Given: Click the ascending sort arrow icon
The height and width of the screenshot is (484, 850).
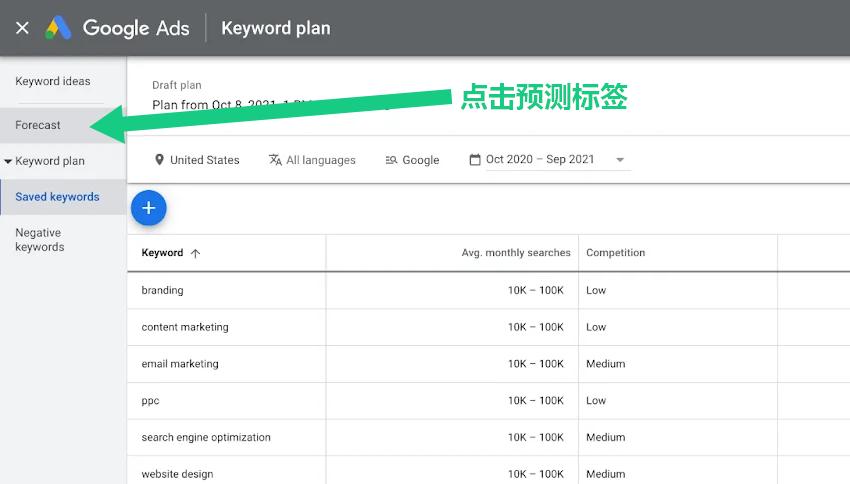Looking at the screenshot, I should (196, 253).
